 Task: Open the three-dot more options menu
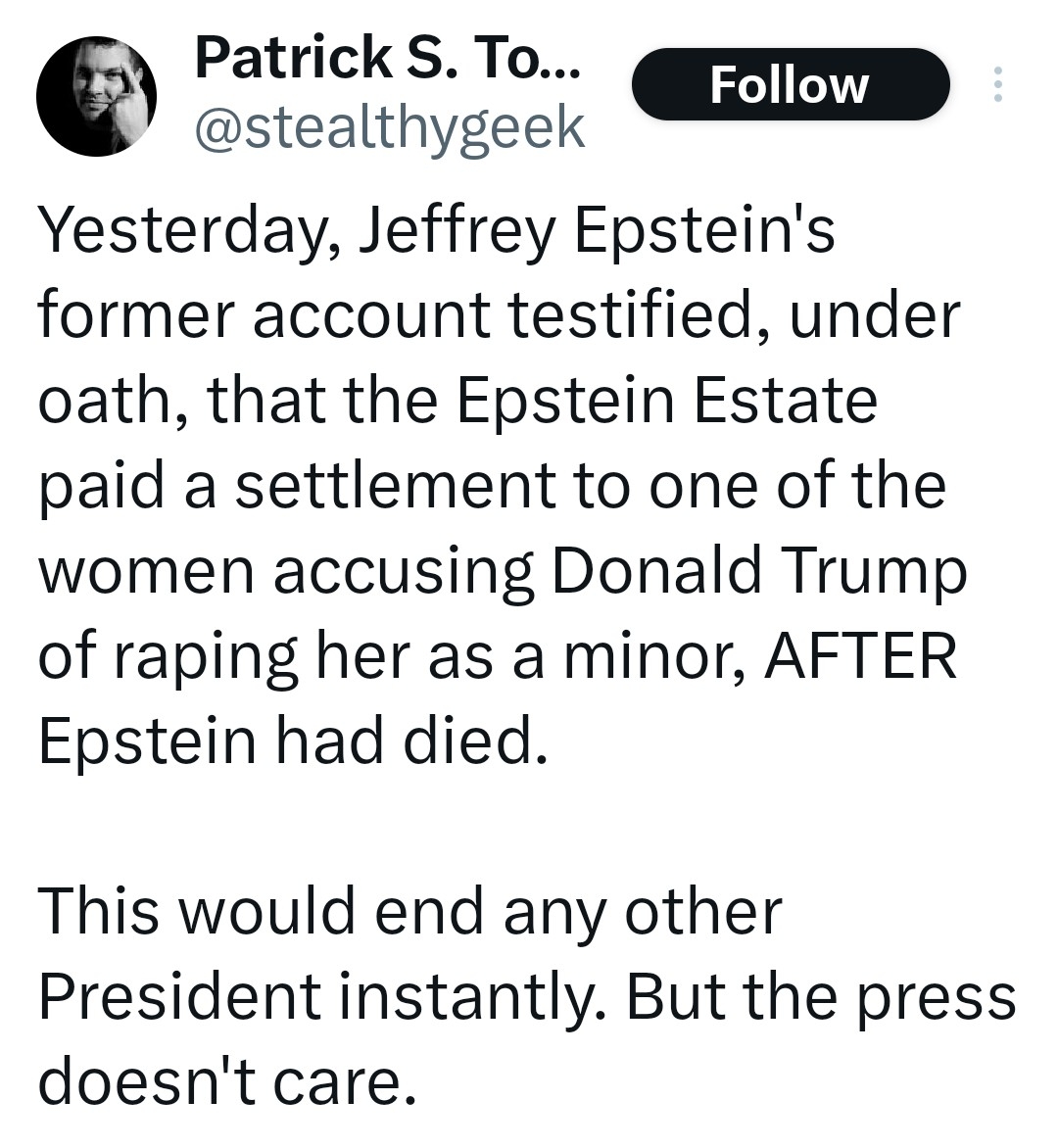[997, 85]
